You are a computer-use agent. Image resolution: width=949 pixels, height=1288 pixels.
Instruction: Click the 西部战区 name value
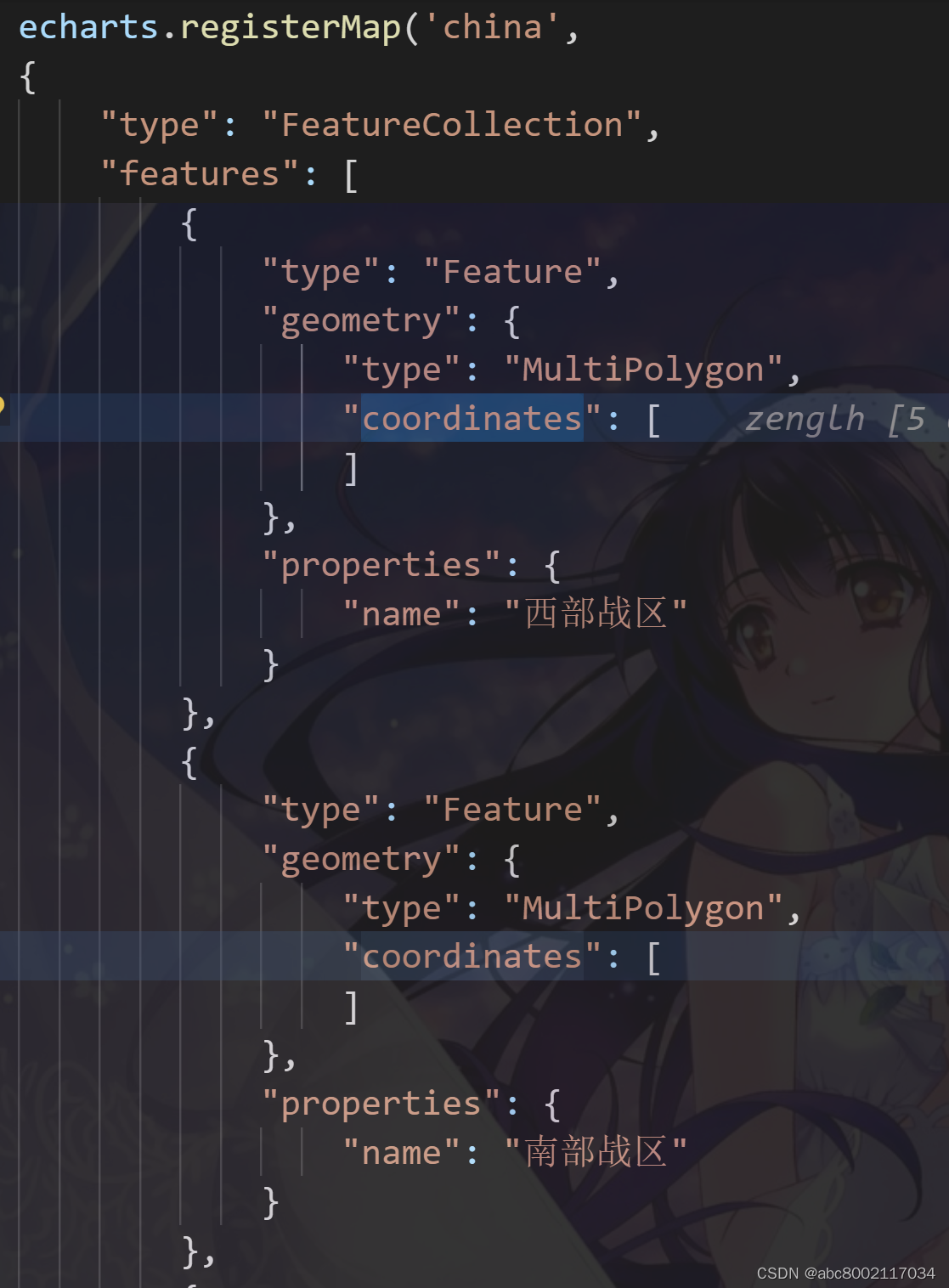[x=595, y=613]
